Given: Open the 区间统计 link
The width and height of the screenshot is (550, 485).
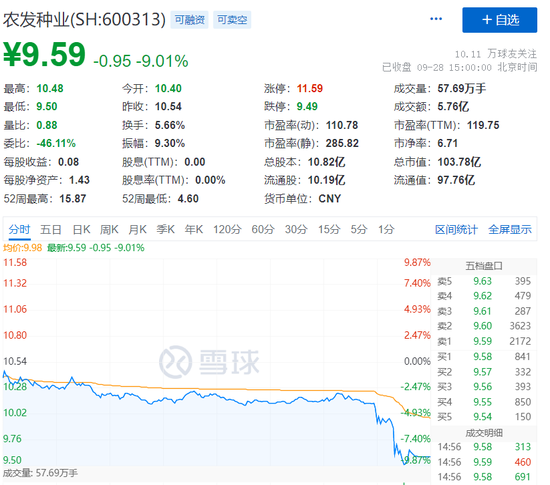Looking at the screenshot, I should (x=456, y=230).
